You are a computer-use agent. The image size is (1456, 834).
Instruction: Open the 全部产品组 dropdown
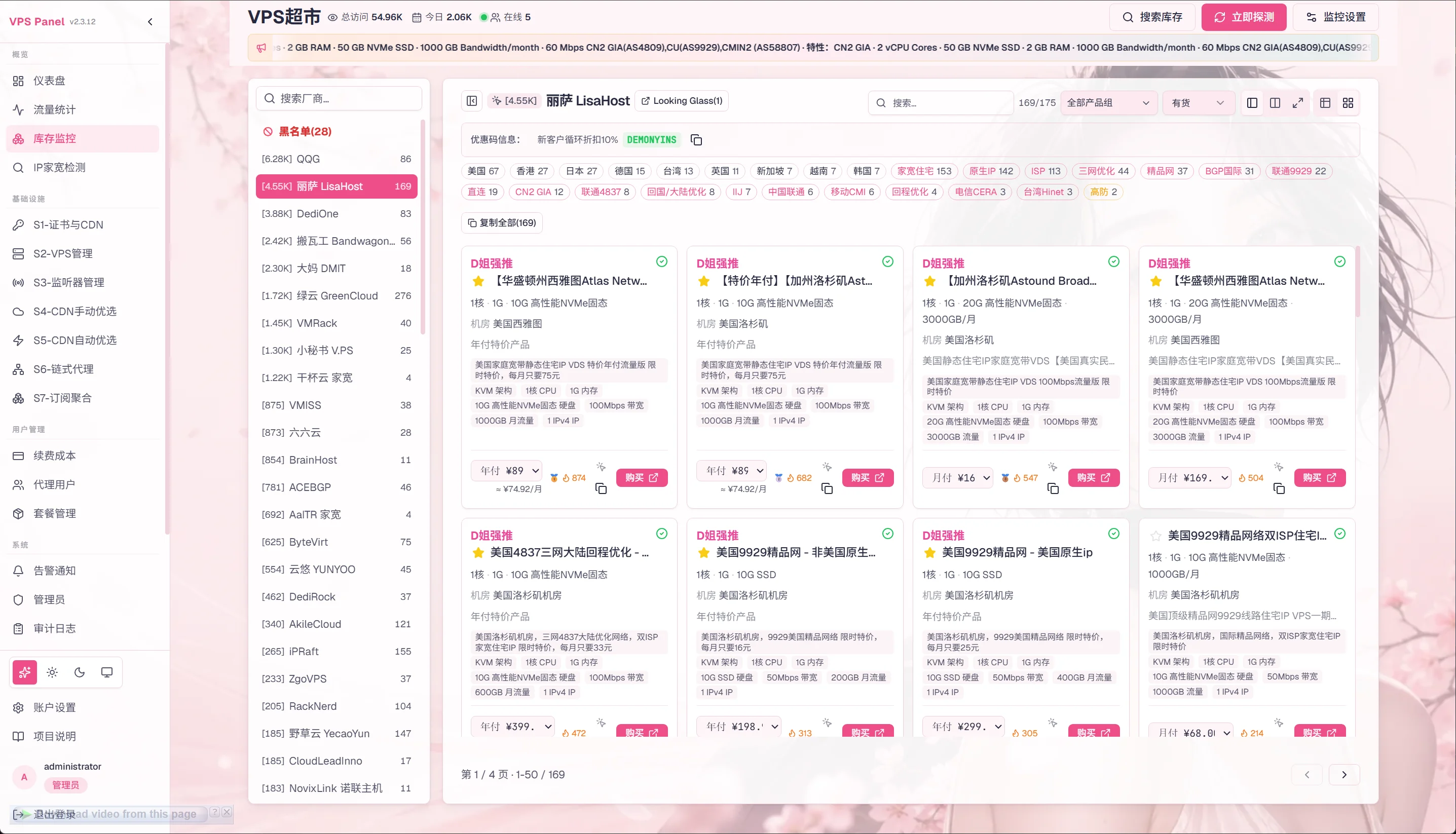tap(1108, 103)
